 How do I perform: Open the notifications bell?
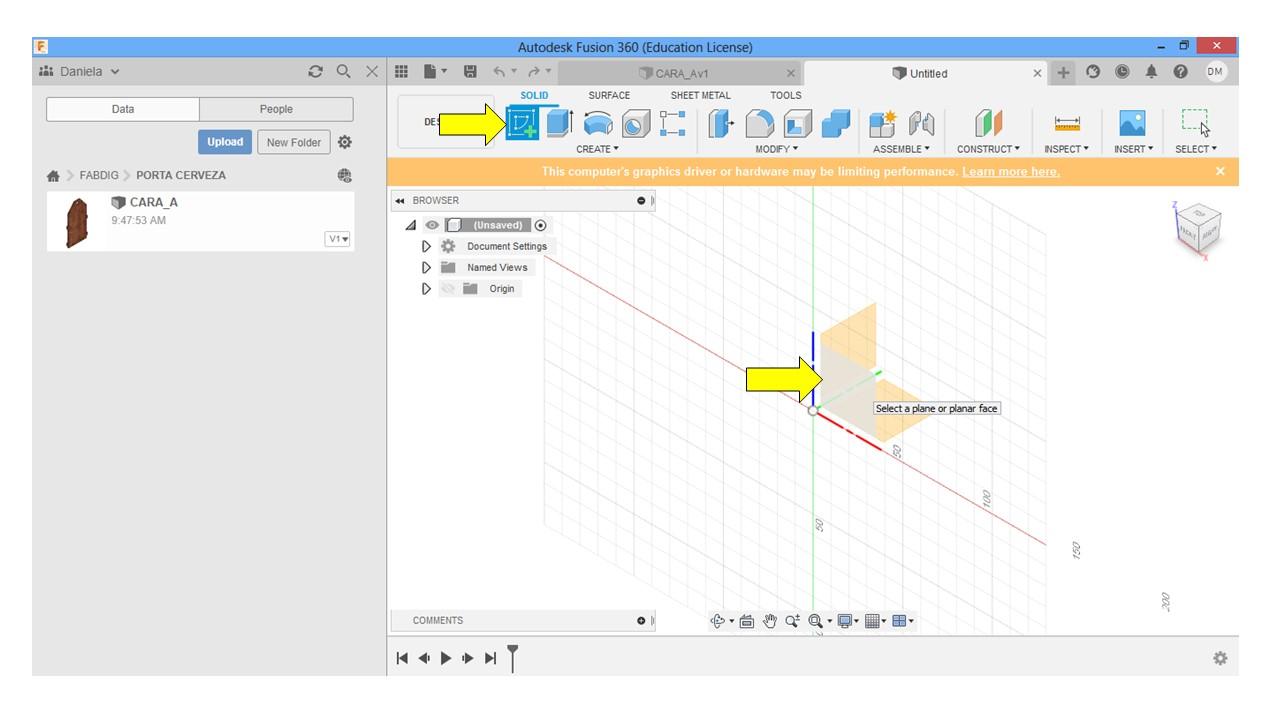coord(1151,72)
